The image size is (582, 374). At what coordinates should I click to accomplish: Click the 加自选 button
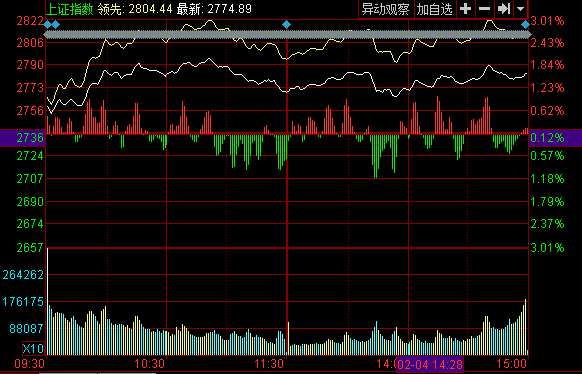435,9
